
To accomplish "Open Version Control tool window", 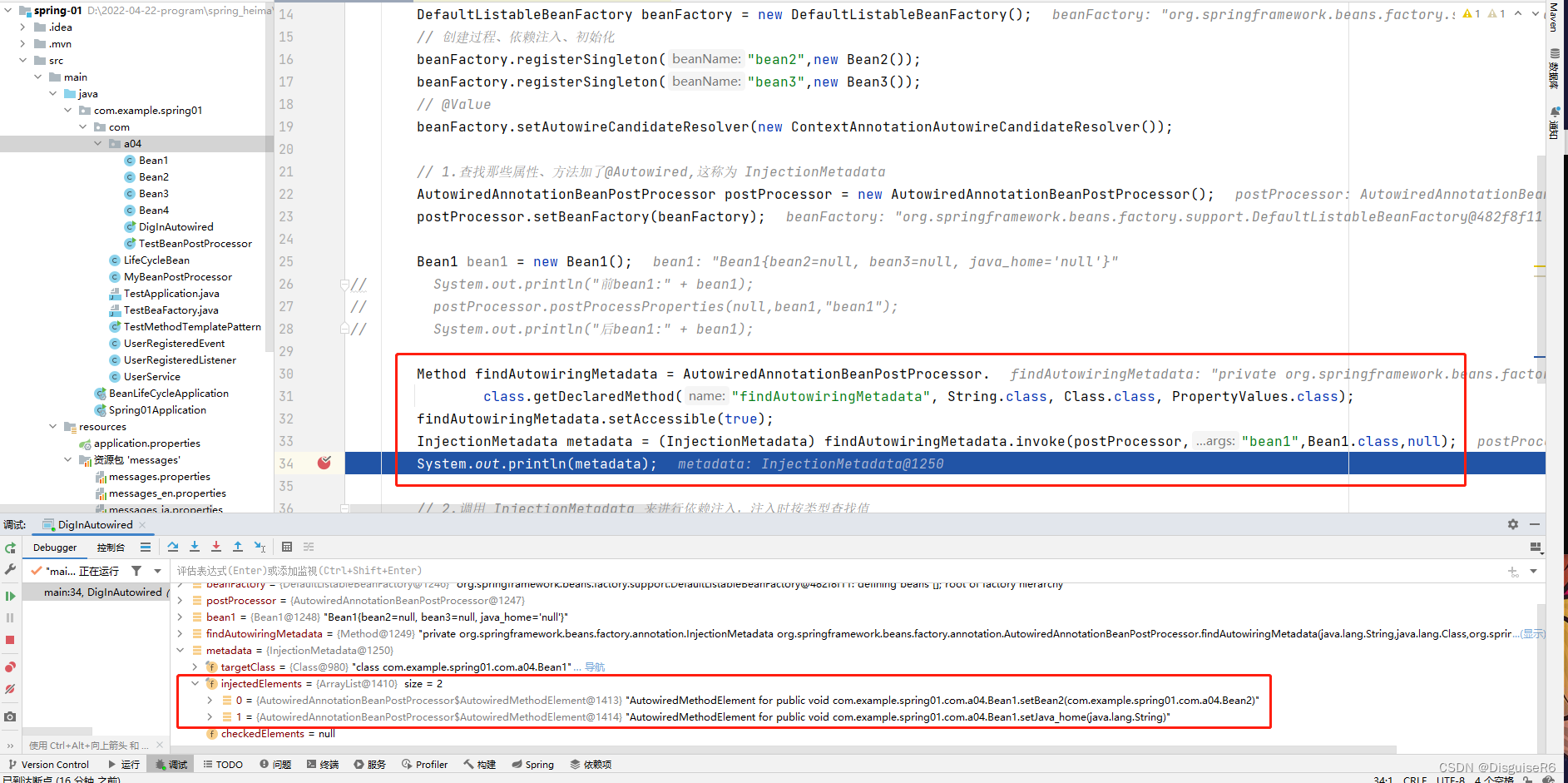I will coord(48,765).
